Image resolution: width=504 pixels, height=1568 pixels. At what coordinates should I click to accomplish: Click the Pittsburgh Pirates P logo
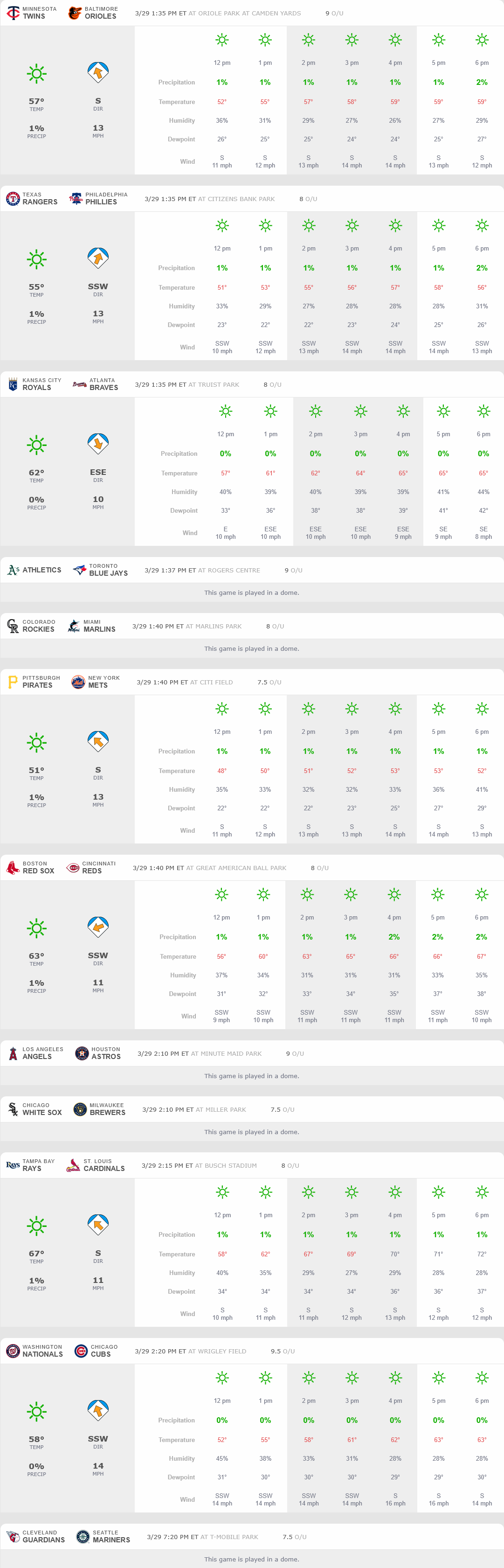pyautogui.click(x=13, y=682)
